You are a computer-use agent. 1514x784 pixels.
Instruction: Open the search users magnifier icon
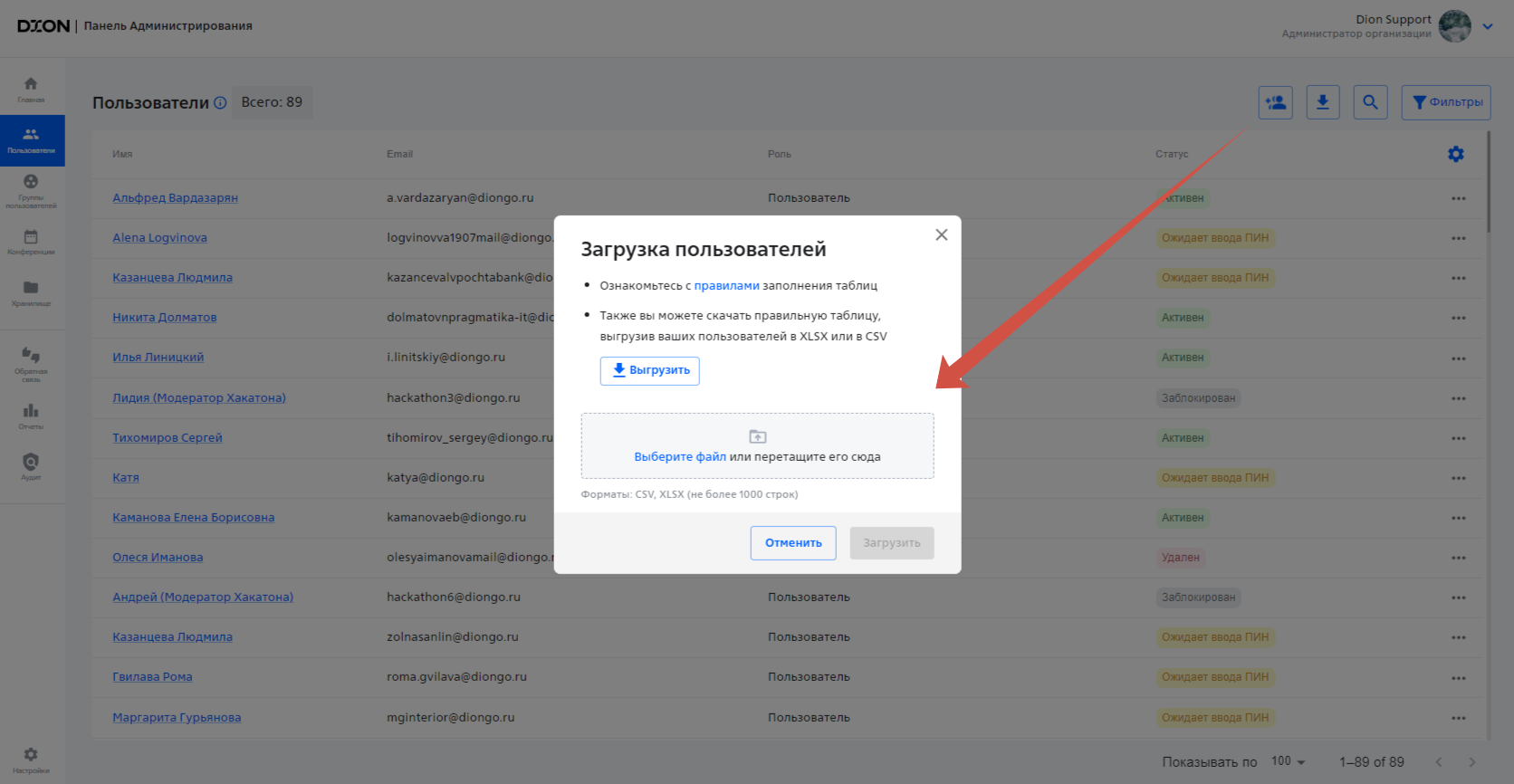(1370, 102)
